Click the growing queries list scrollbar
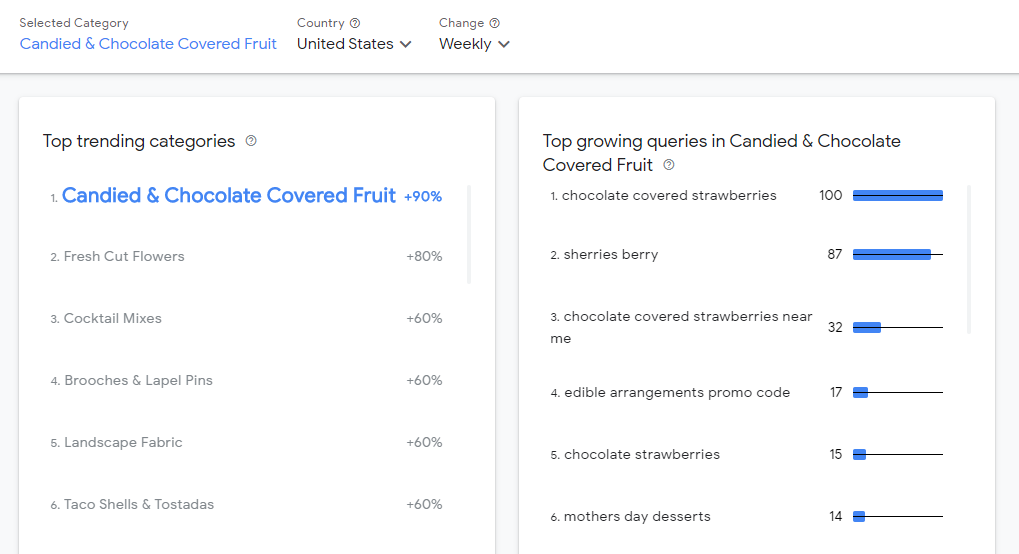Image resolution: width=1019 pixels, height=554 pixels. click(x=969, y=259)
